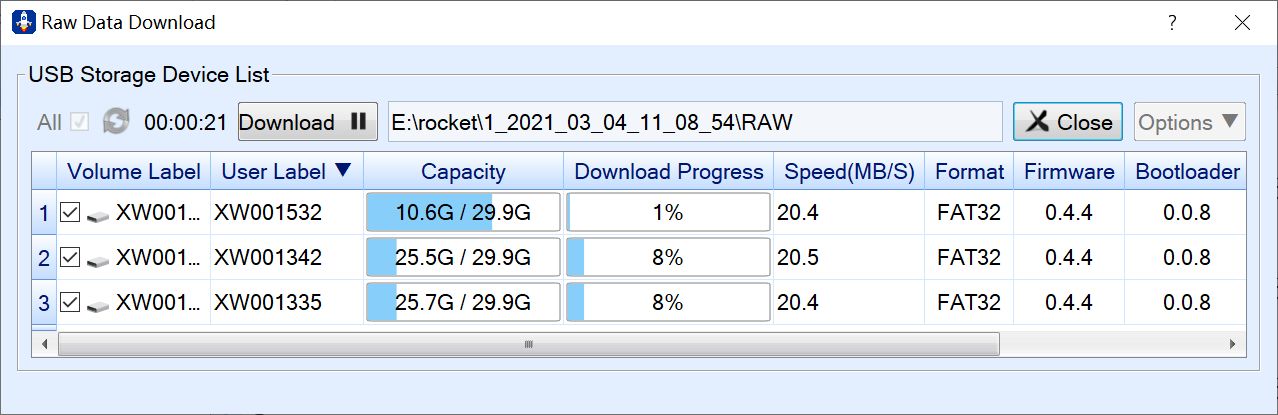
Task: Click the Download Progress column header
Action: (x=669, y=171)
